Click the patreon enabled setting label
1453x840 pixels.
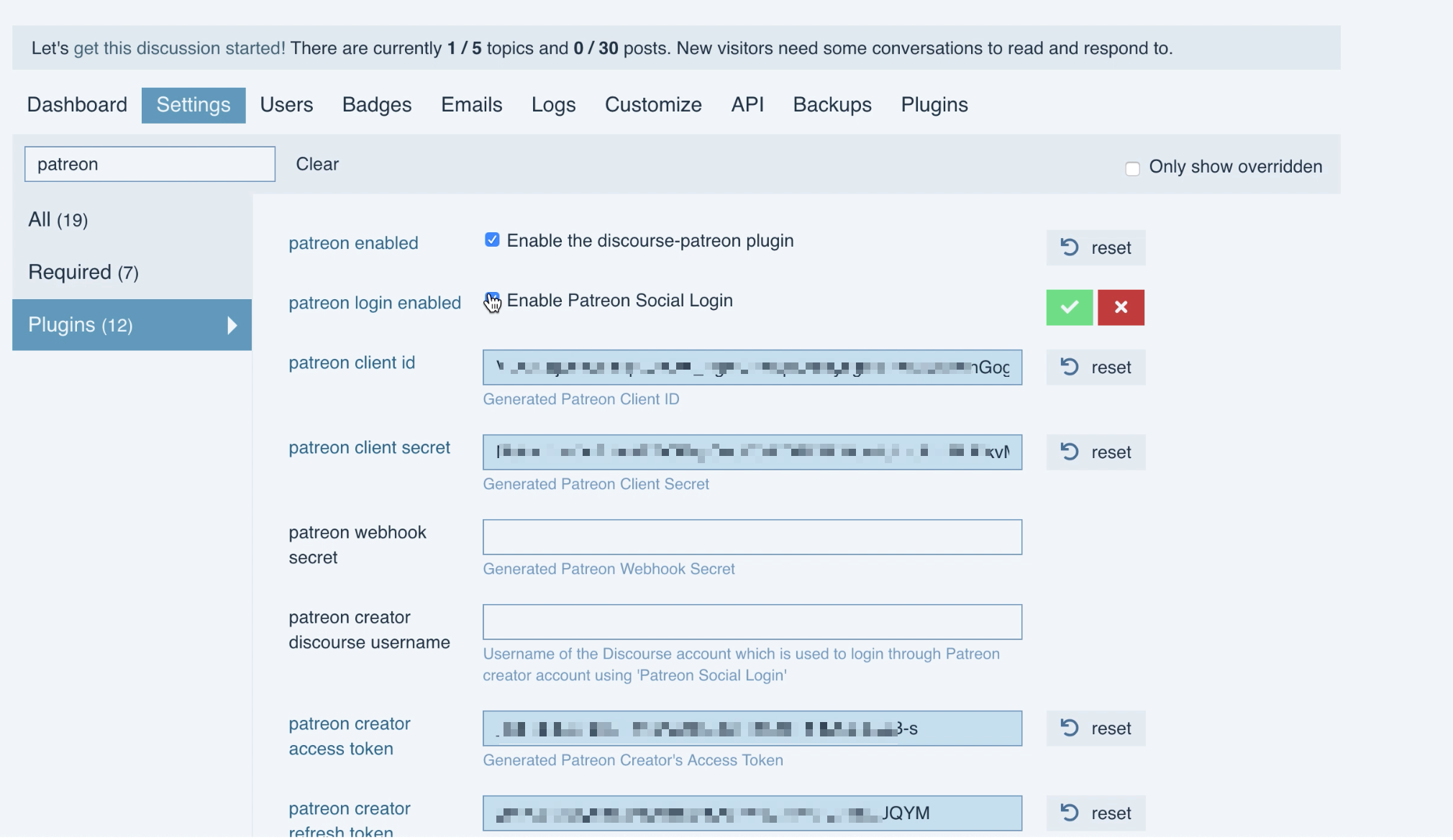(353, 243)
